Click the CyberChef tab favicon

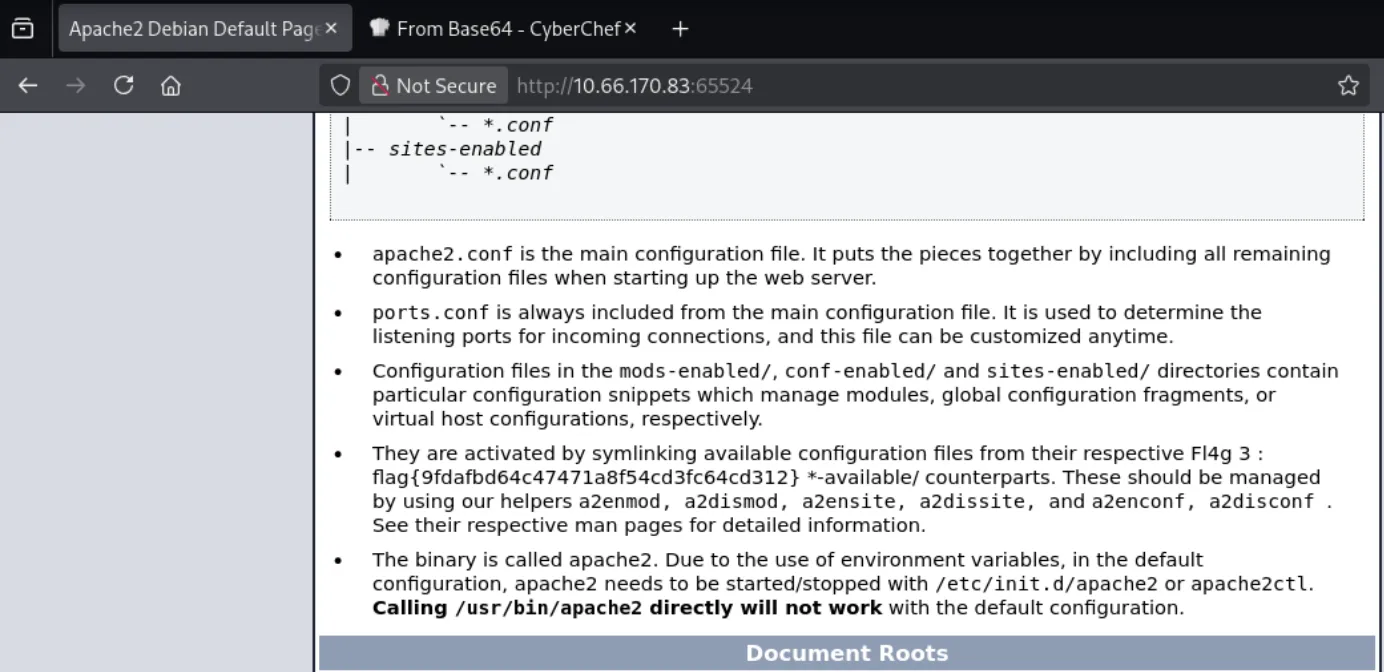[x=379, y=28]
